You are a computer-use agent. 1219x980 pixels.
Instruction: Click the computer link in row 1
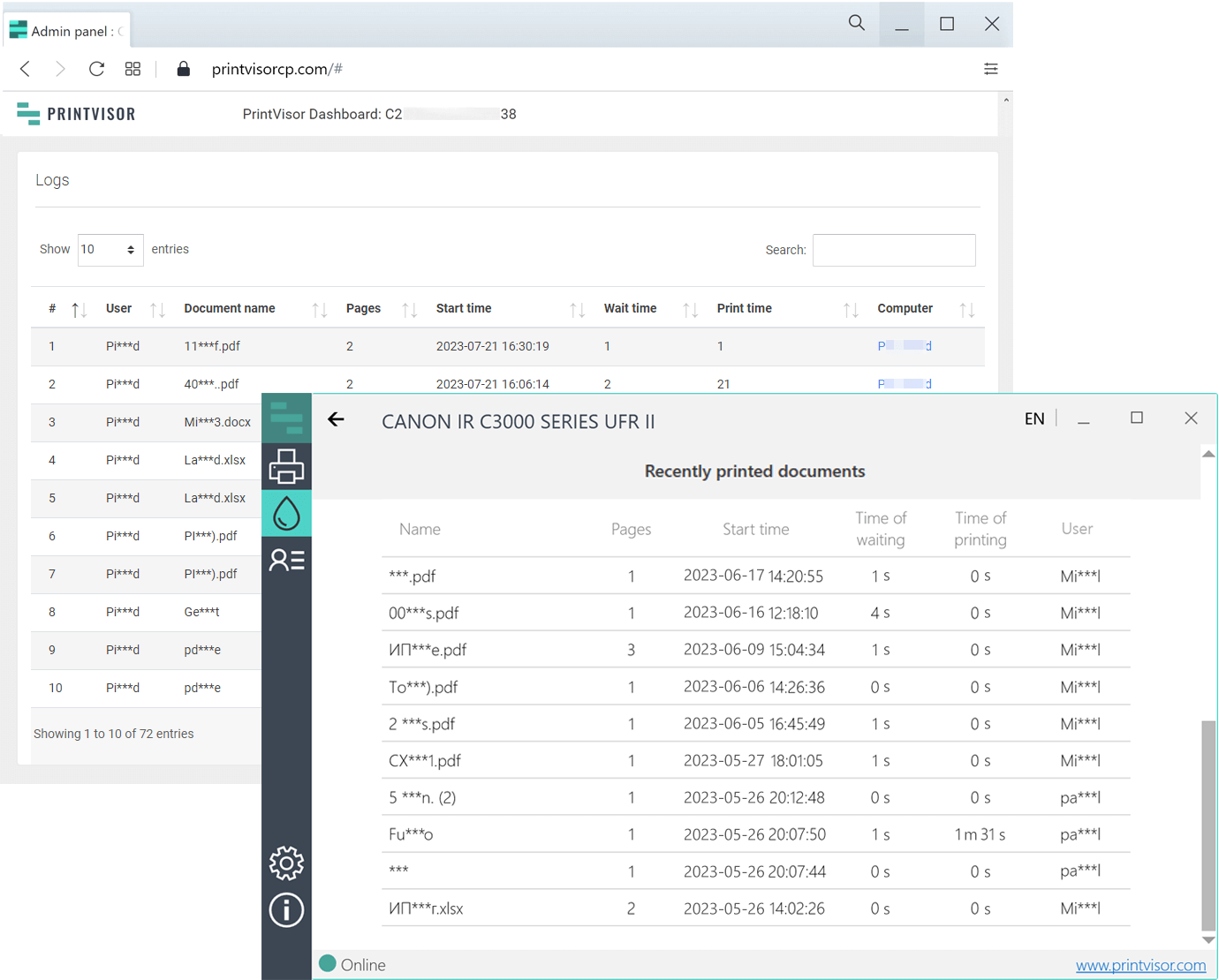tap(904, 346)
